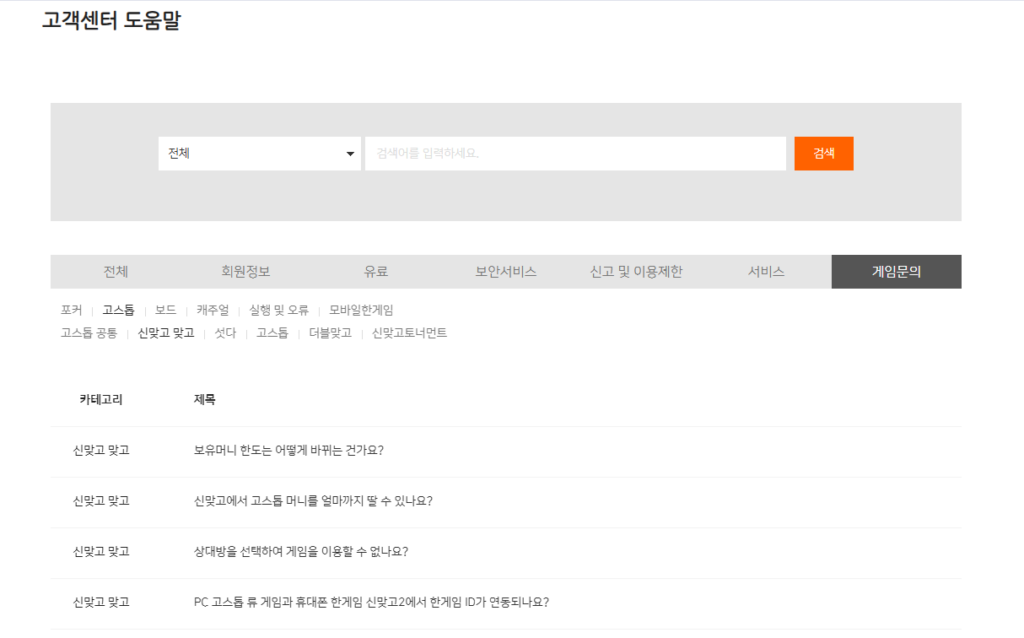Image resolution: width=1024 pixels, height=638 pixels.
Task: Open the 캐주얼 subcategory
Action: point(212,310)
